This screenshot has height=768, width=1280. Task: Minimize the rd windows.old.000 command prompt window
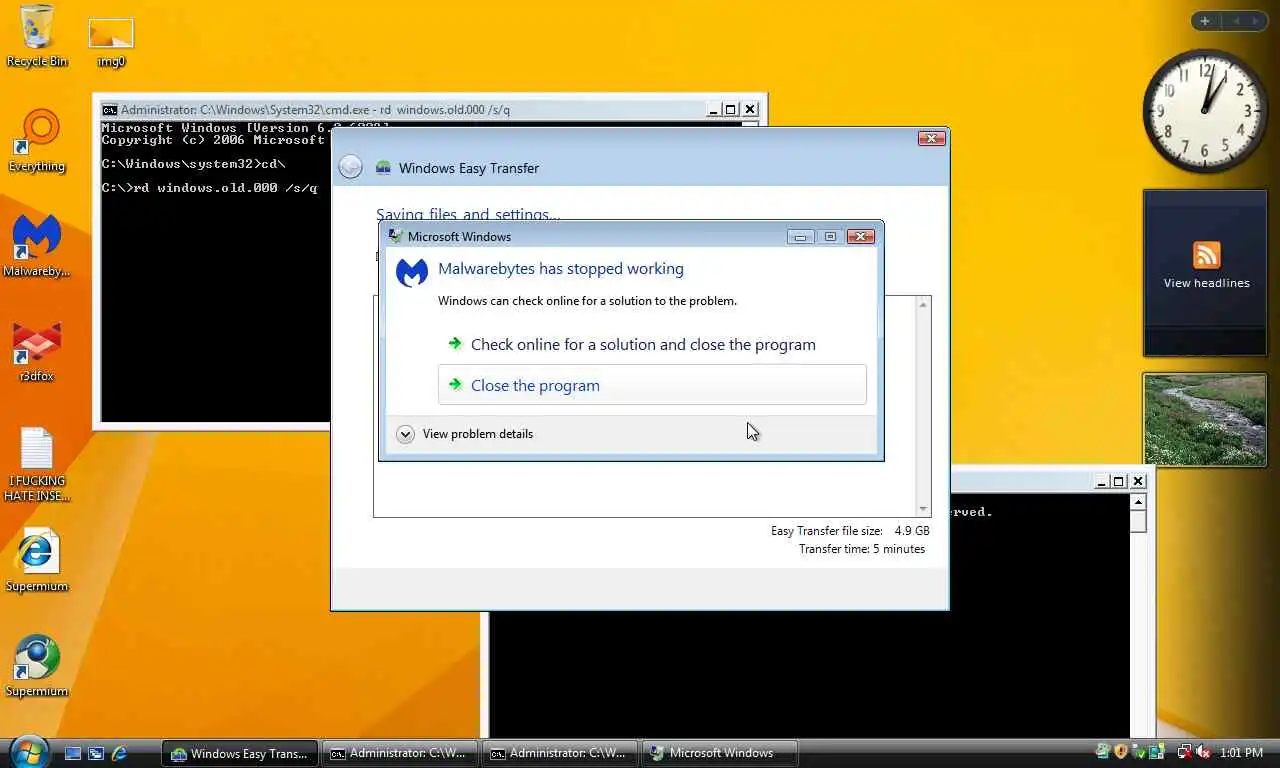click(713, 110)
